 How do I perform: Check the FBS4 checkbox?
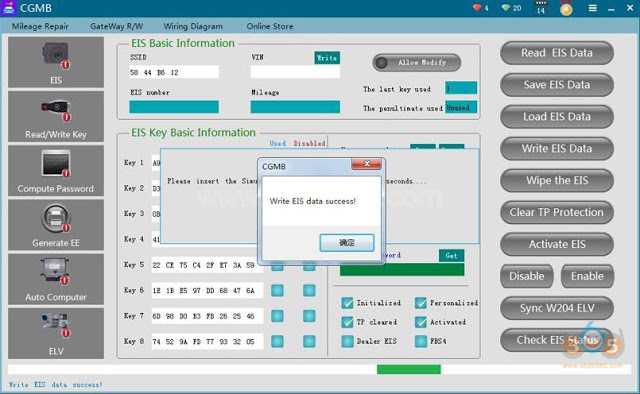point(421,341)
